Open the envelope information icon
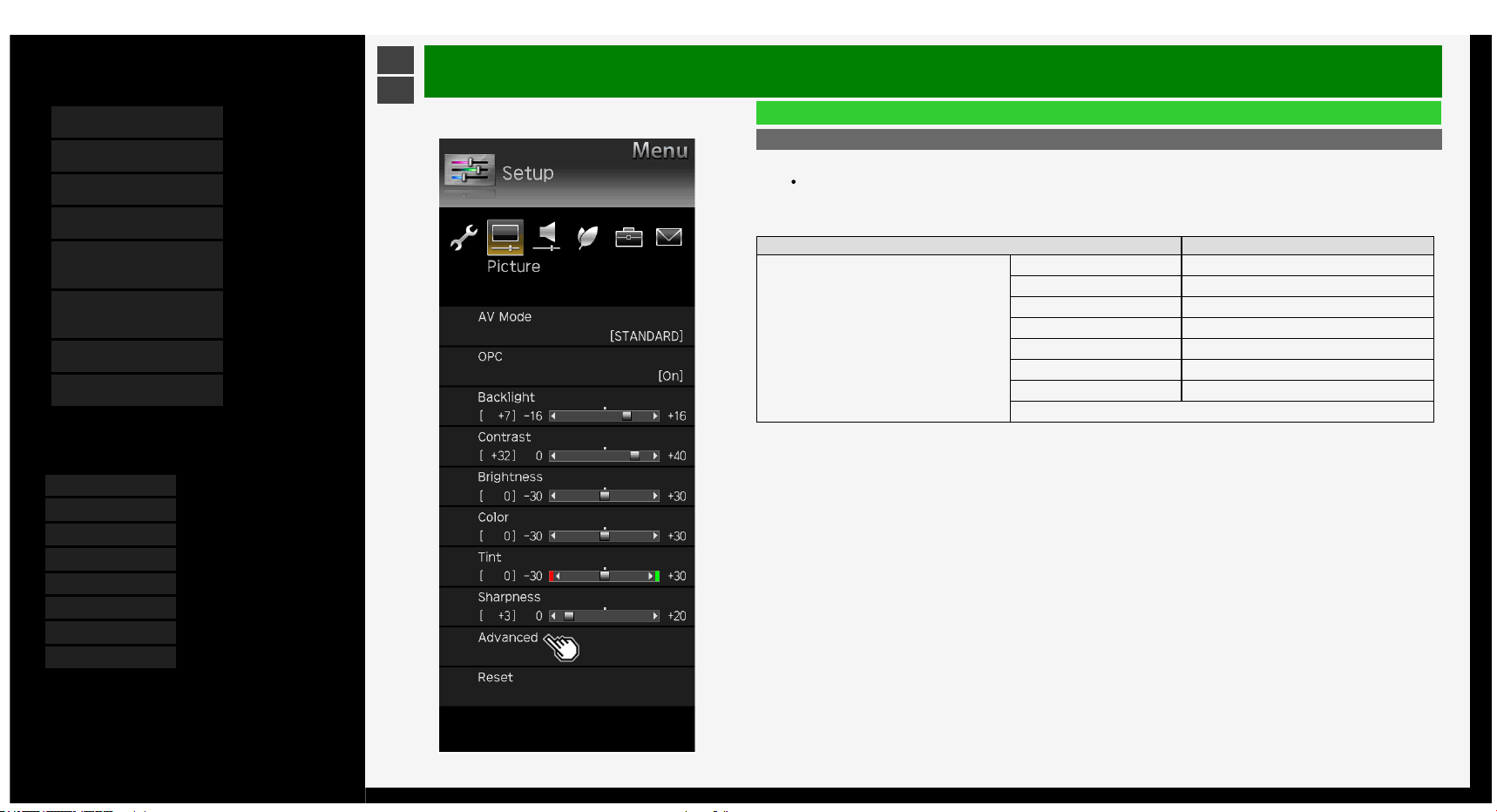This screenshot has width=1497, height=812. [x=668, y=237]
